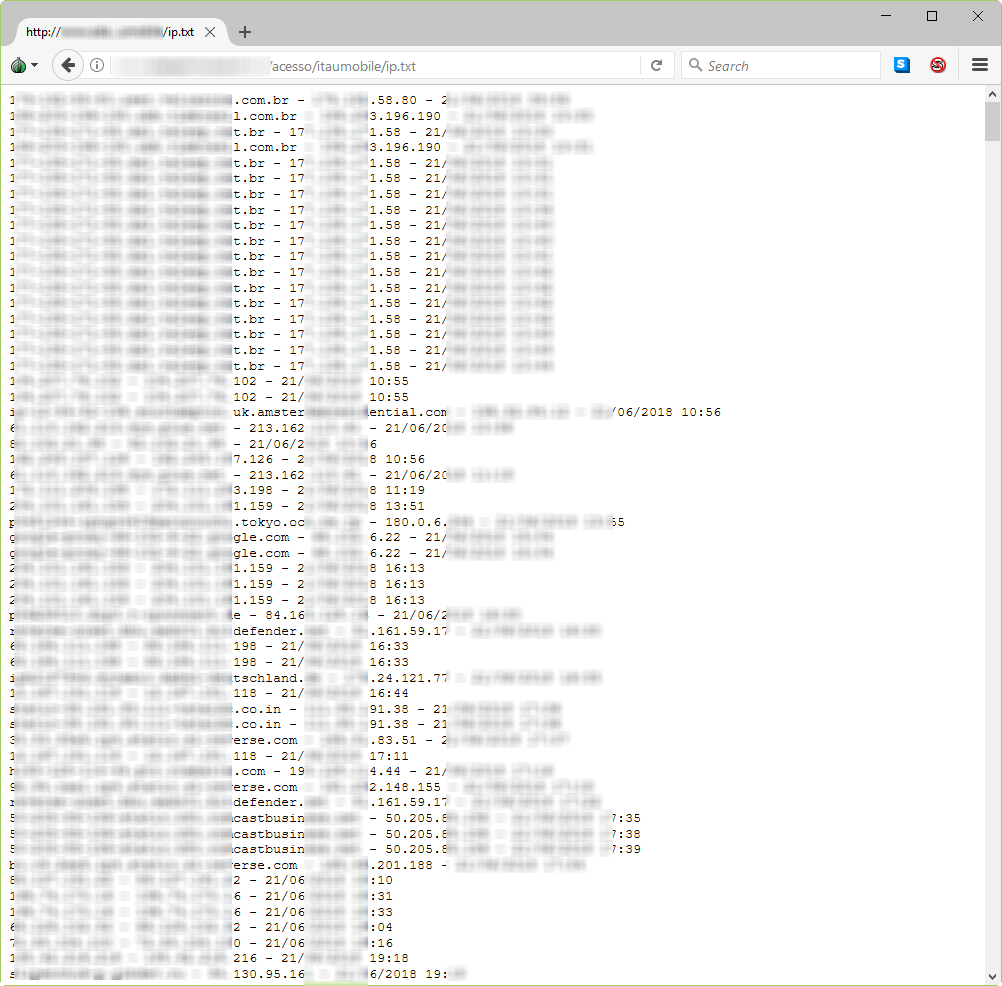Click the "7:38" time text
Screen dimensions: 1002x986
point(626,834)
